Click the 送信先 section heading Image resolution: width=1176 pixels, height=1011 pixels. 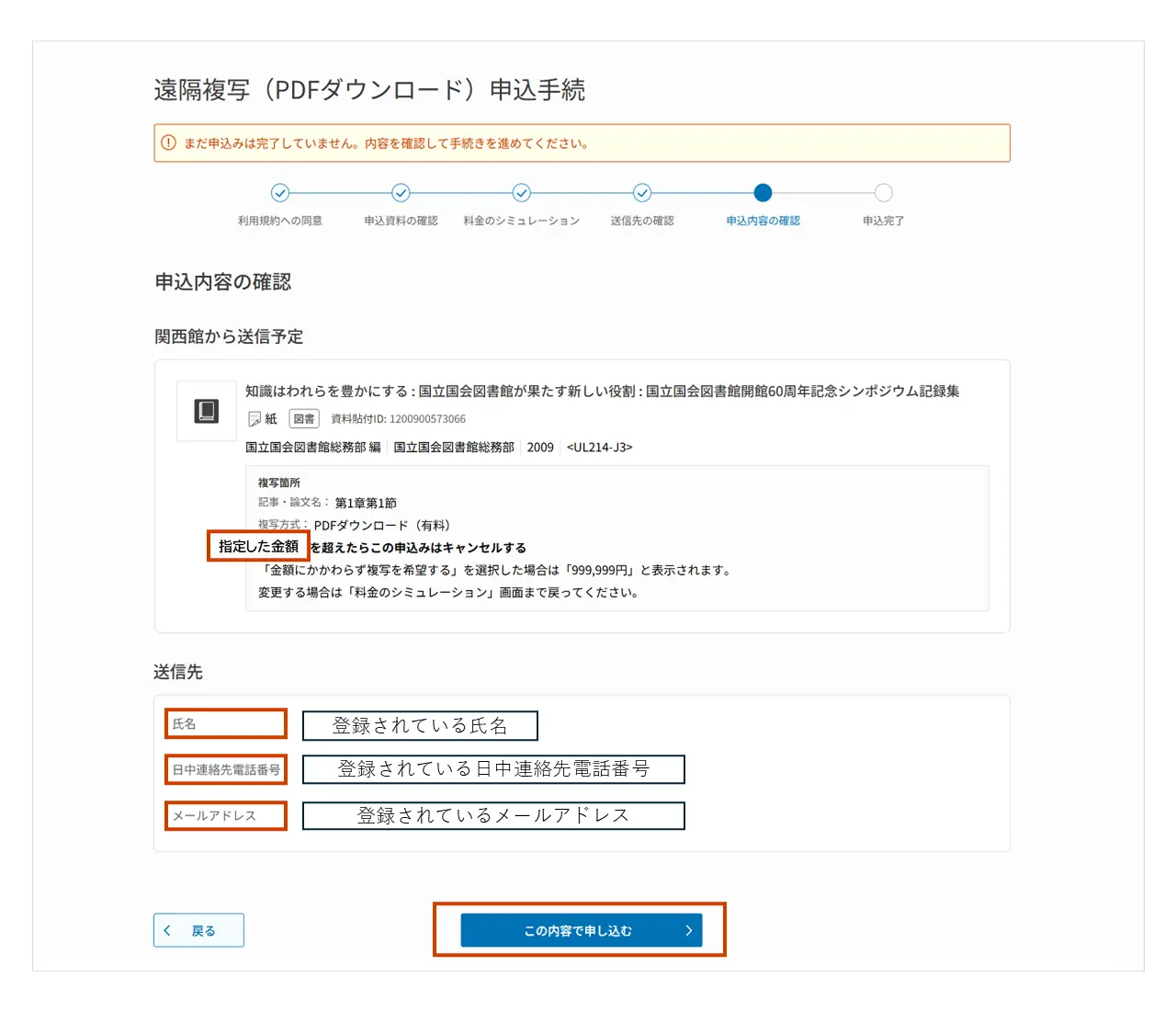coord(178,672)
